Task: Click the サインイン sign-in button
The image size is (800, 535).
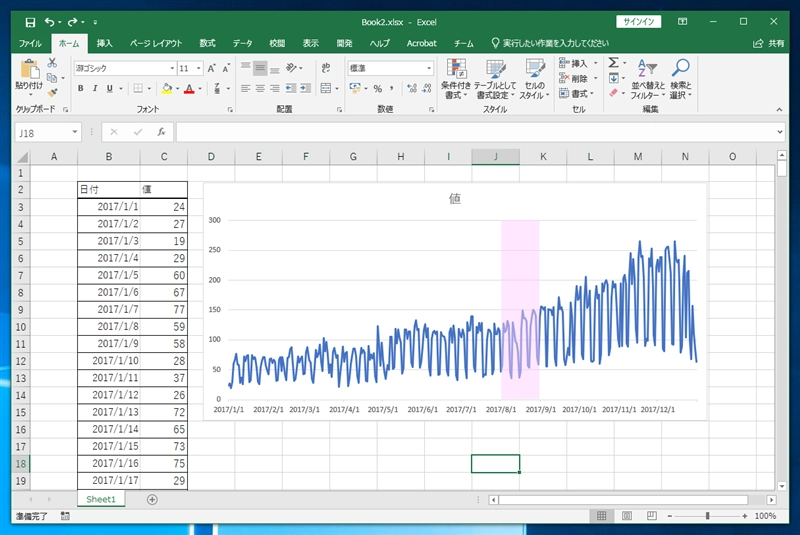Action: click(x=639, y=21)
